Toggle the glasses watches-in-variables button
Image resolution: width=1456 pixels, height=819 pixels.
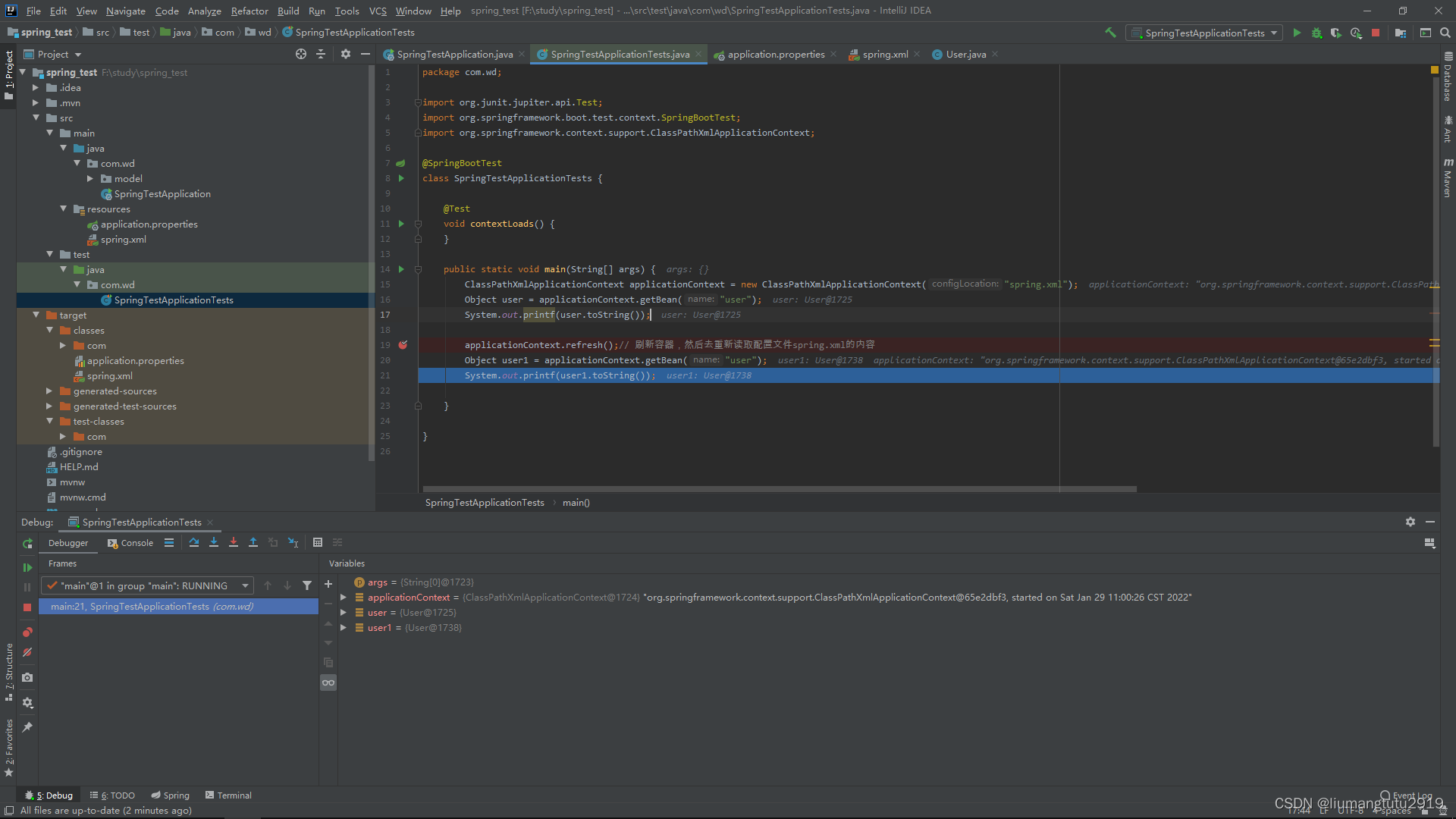[328, 682]
